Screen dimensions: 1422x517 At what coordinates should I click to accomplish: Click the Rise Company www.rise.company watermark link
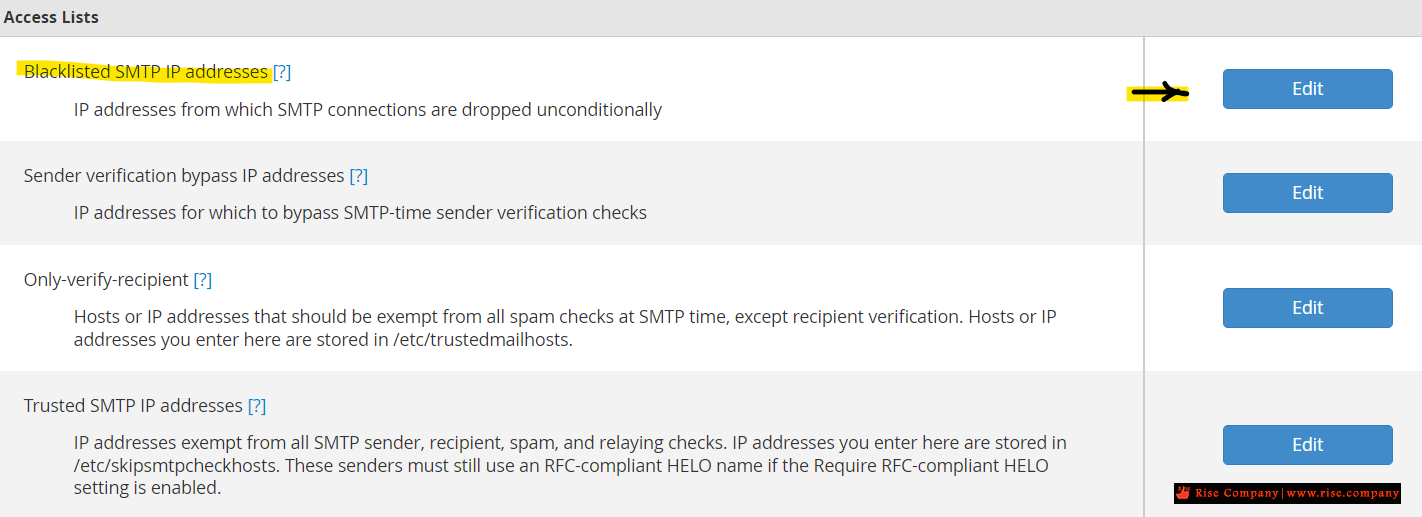[x=1287, y=493]
